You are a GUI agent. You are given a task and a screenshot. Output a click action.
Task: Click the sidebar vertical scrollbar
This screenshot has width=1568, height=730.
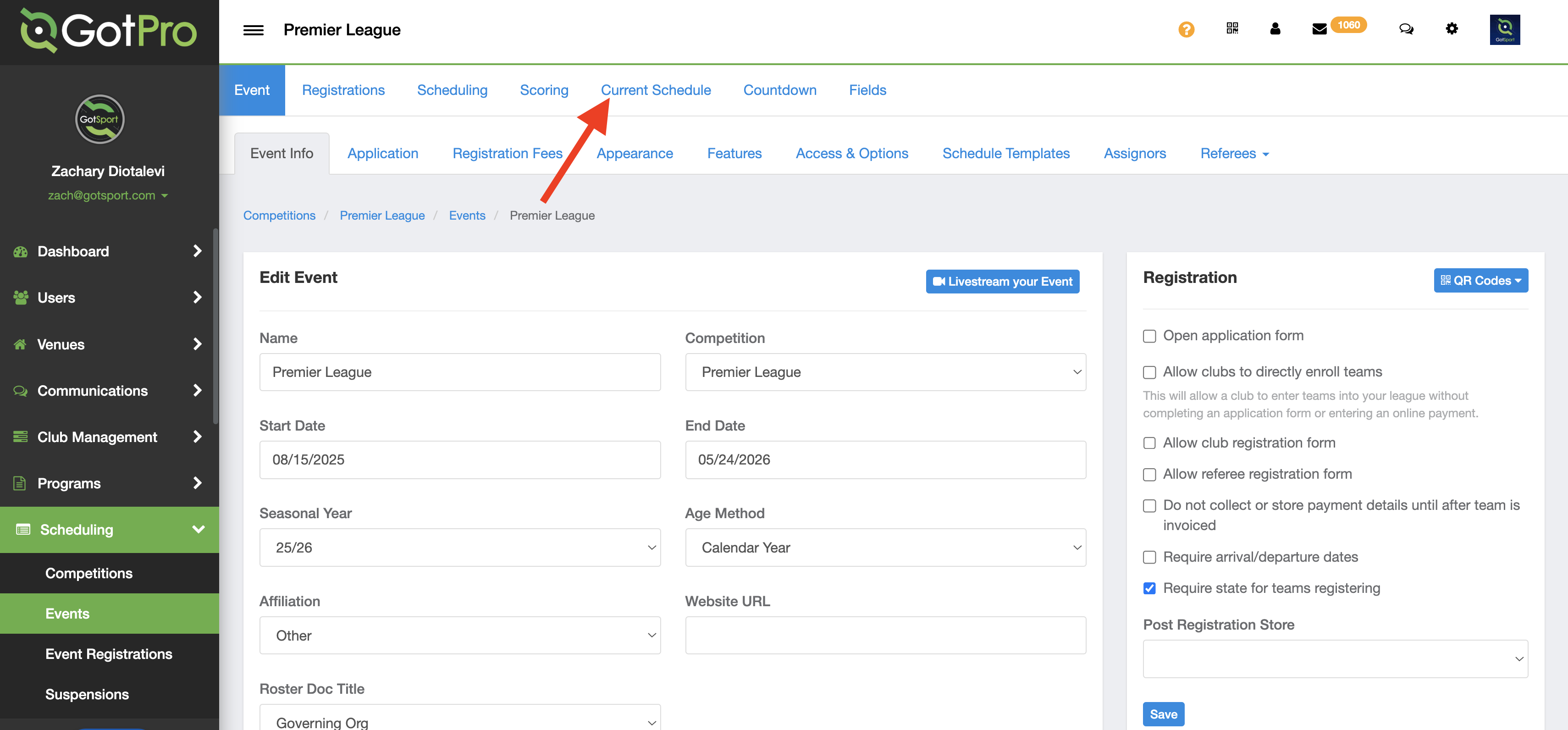tap(215, 326)
